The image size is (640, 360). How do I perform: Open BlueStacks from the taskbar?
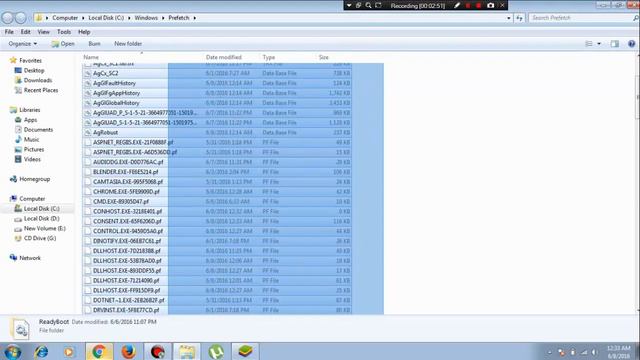[245, 351]
